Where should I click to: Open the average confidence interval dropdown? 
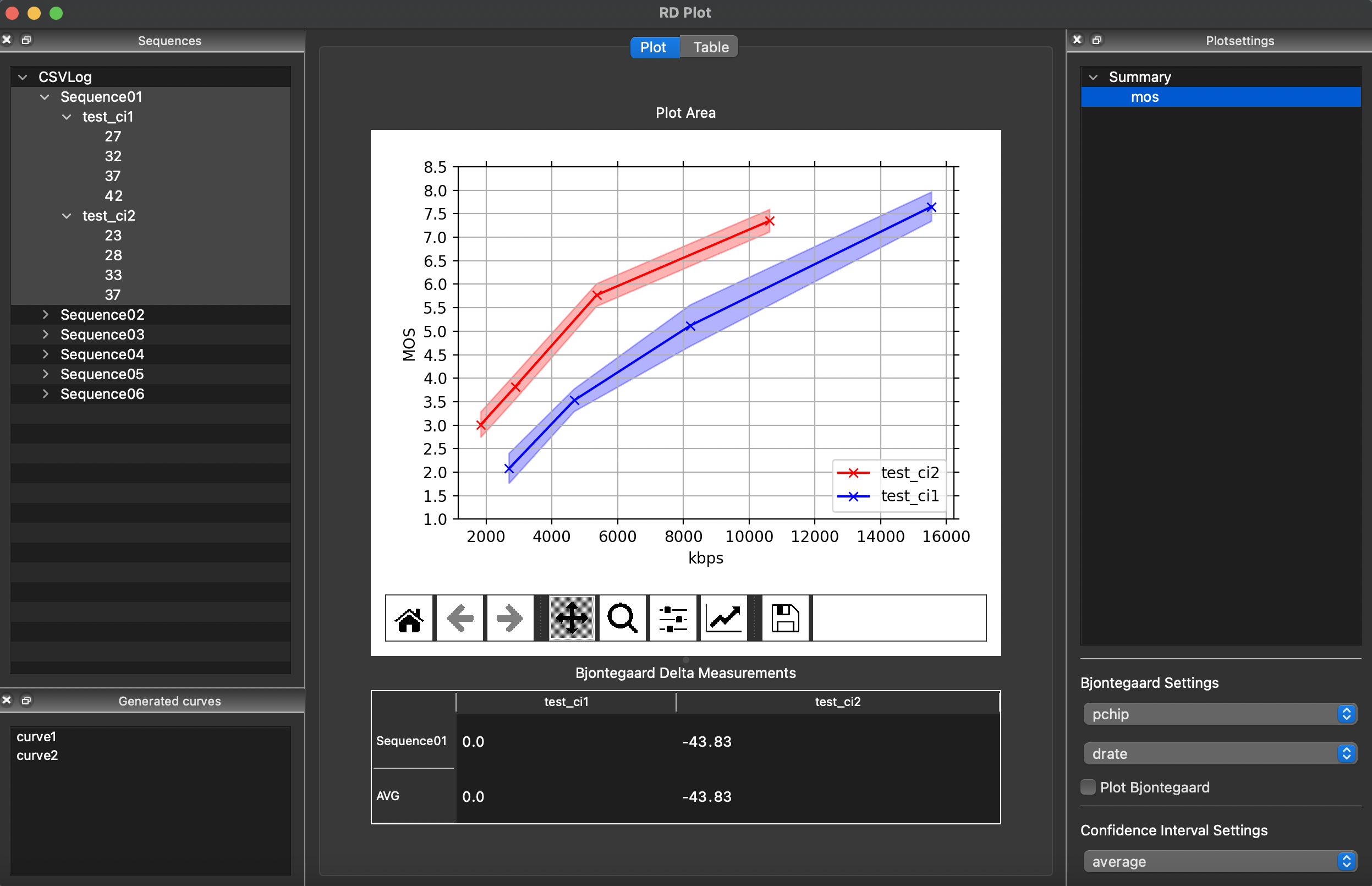pos(1220,861)
